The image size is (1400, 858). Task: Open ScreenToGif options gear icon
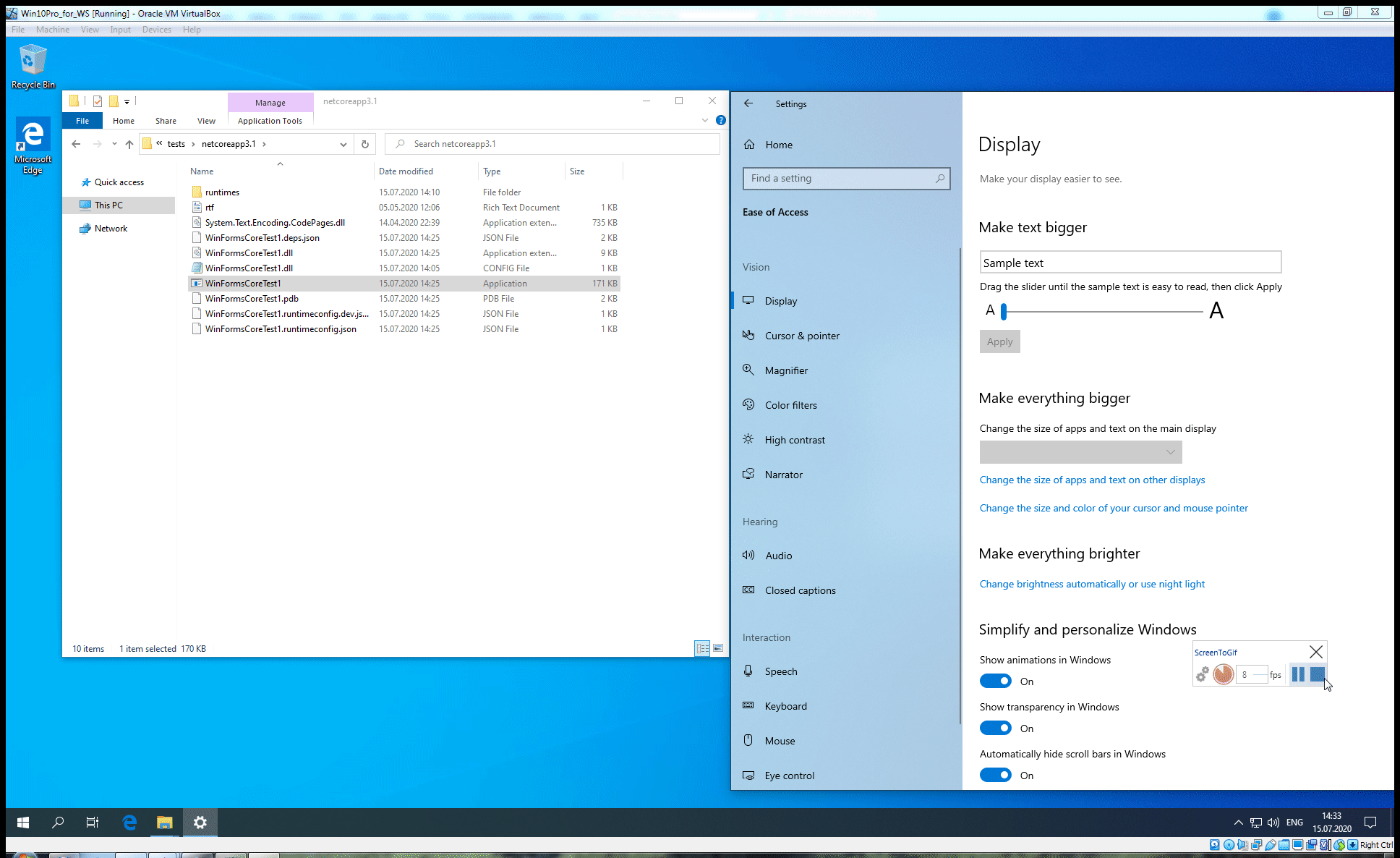tap(1202, 674)
